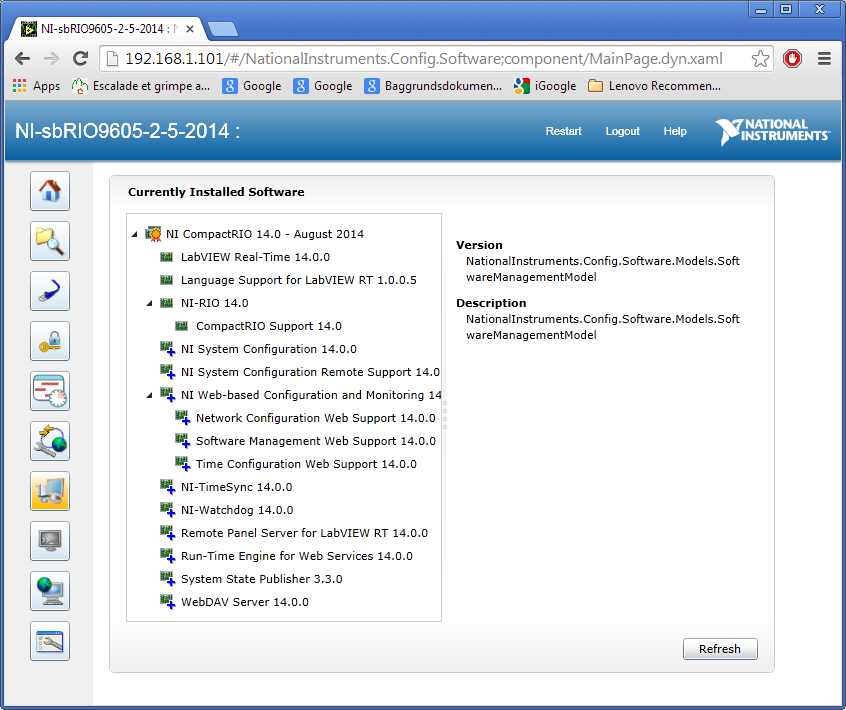Maximize the browser window
The image size is (846, 710).
786,9
